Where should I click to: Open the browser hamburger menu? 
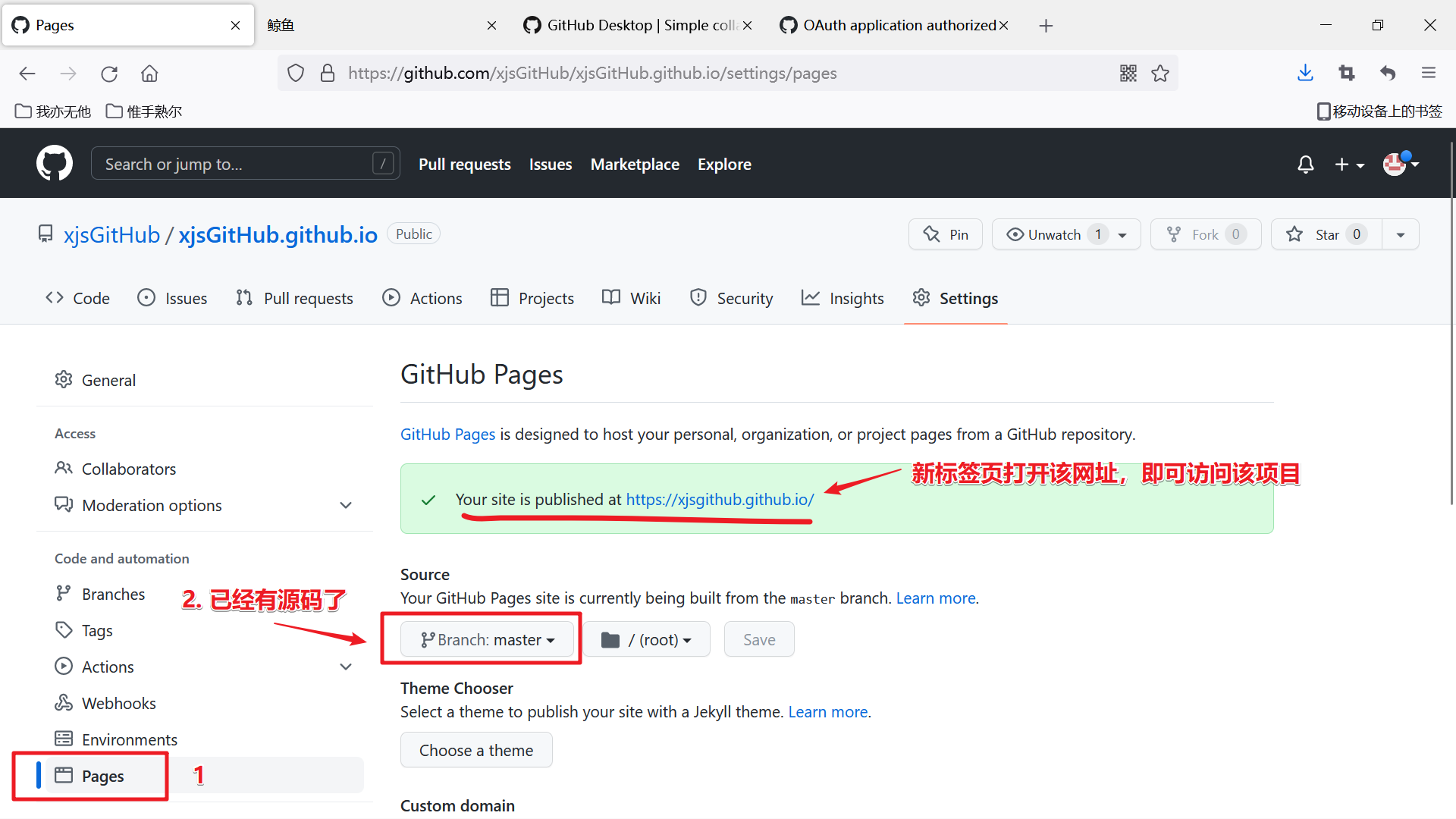point(1429,74)
